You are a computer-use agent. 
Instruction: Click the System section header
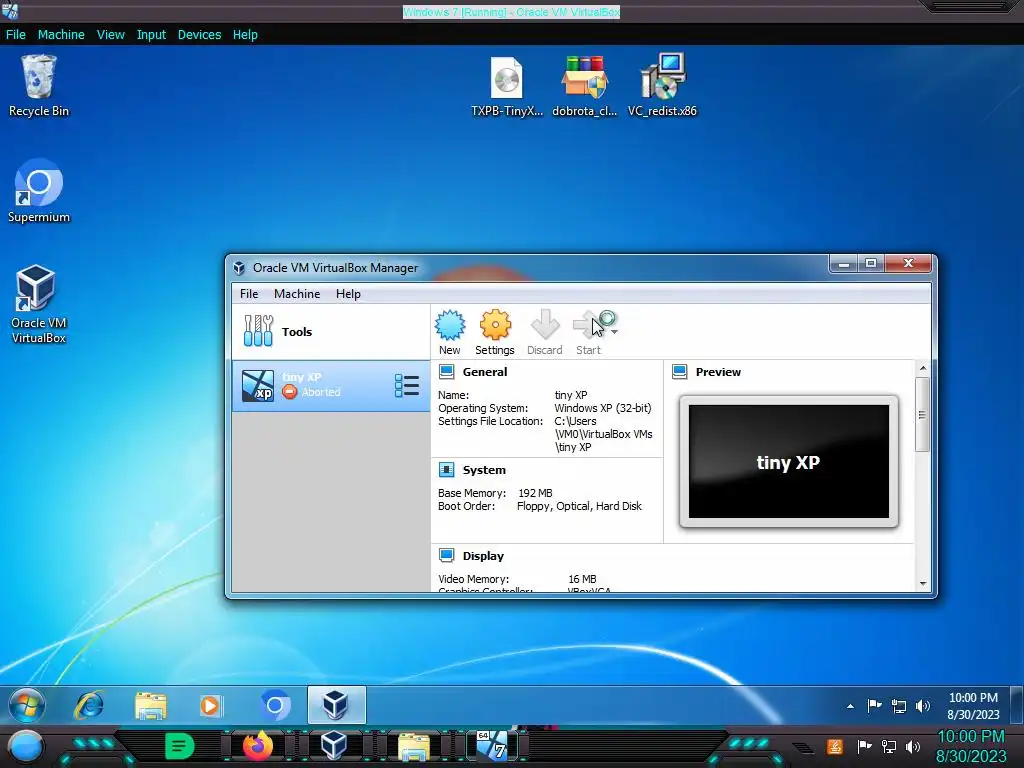[484, 470]
